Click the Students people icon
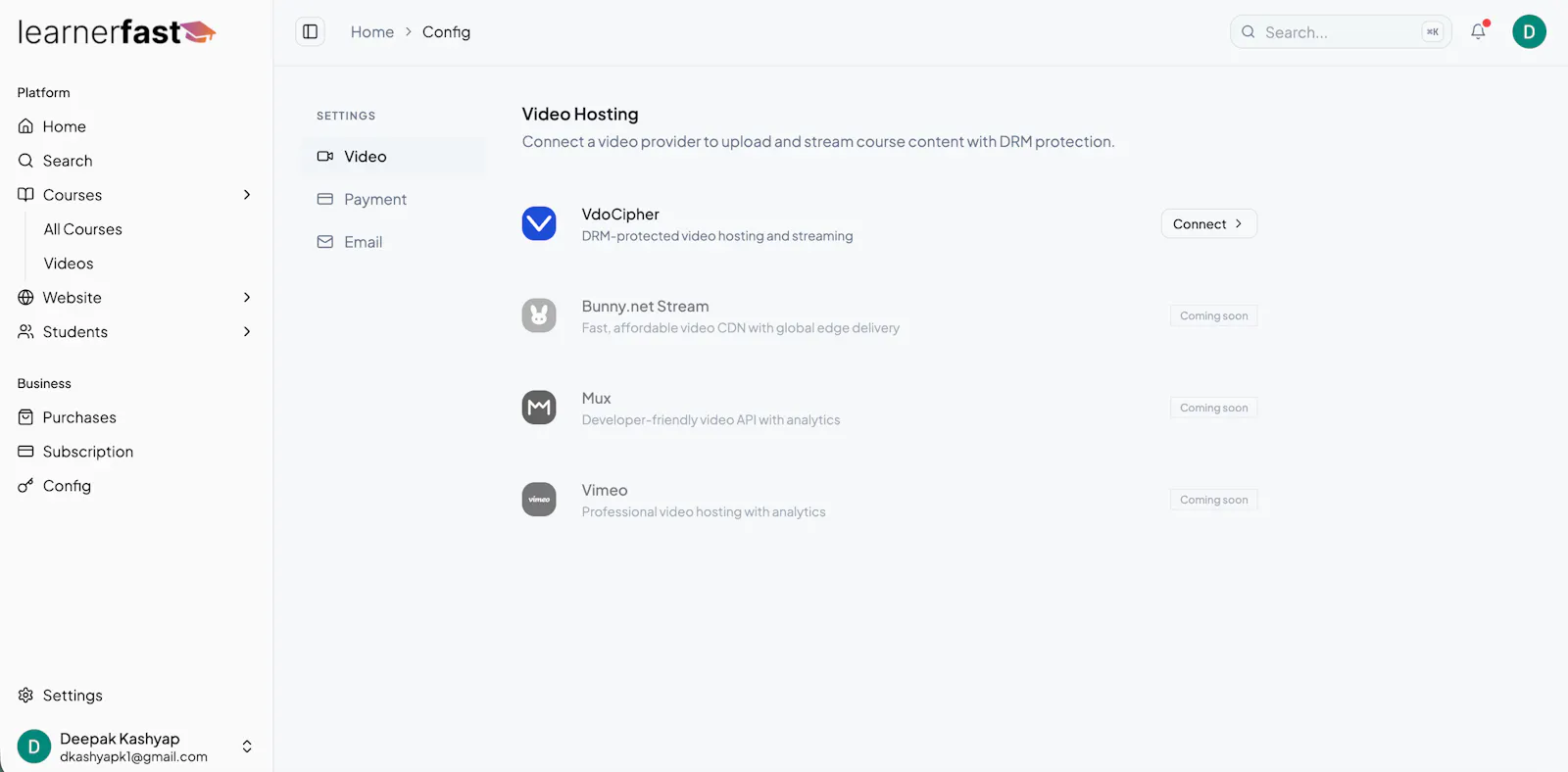Image resolution: width=1568 pixels, height=772 pixels. [x=26, y=332]
